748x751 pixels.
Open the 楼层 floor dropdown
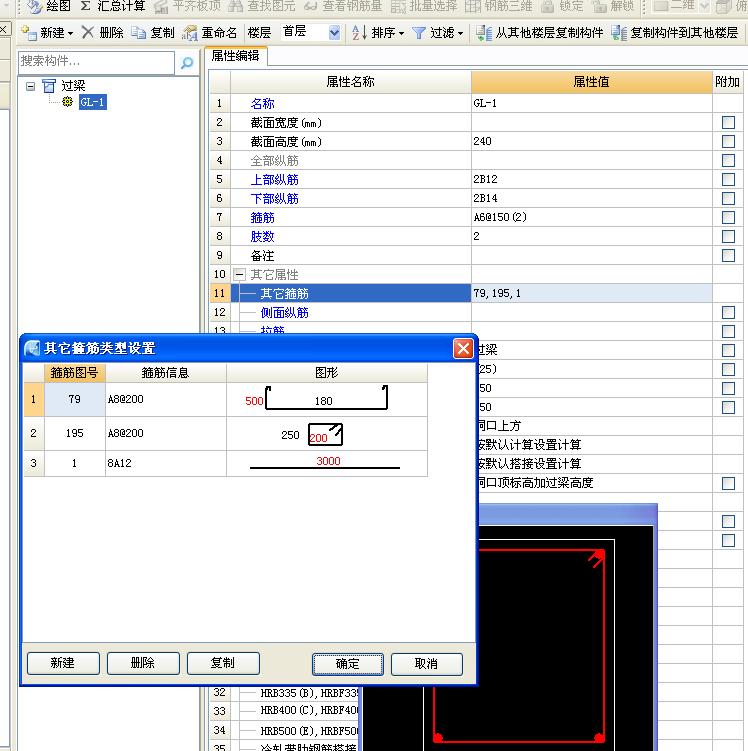point(334,33)
